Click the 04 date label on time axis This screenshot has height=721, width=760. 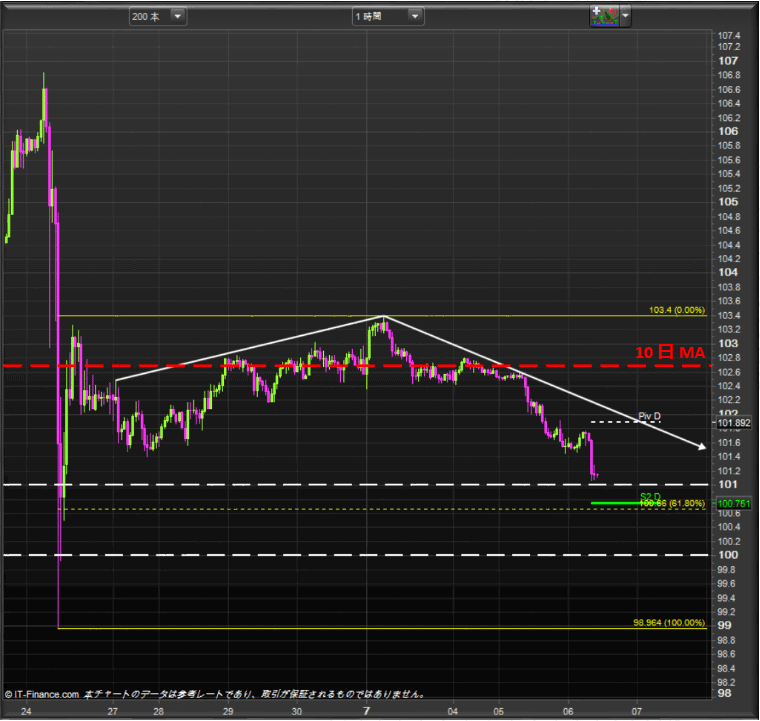pos(453,711)
